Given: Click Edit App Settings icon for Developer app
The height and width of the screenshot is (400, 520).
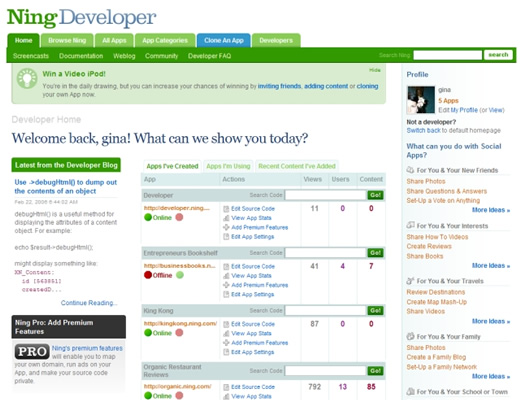Looking at the screenshot, I should point(226,237).
